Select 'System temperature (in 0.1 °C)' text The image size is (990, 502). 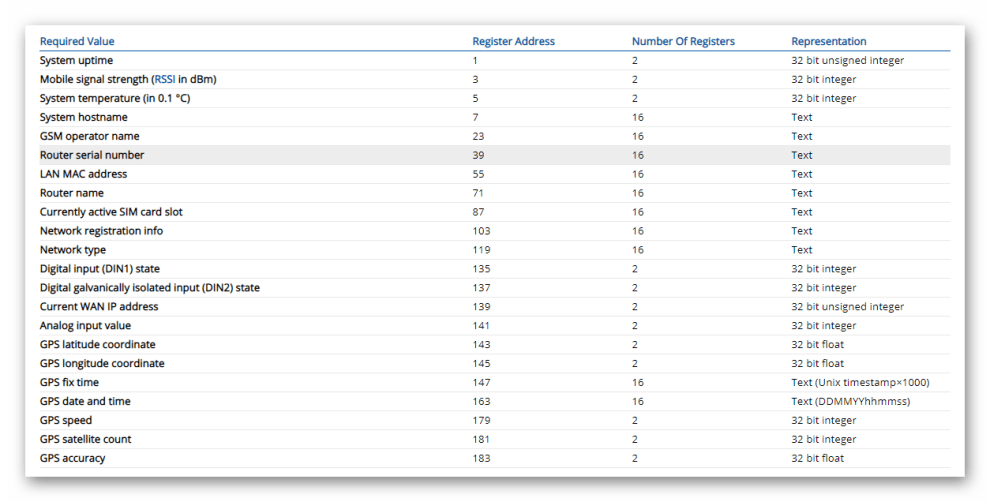pos(115,99)
